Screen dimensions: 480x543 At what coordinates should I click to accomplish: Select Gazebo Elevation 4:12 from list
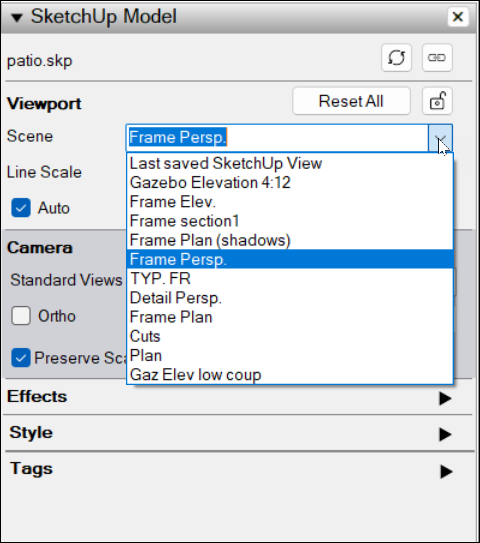point(290,183)
